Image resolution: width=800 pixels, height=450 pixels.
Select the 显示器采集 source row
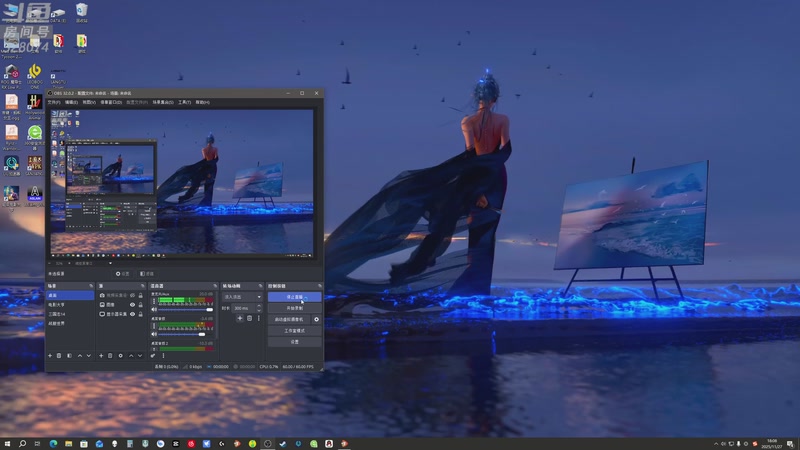tap(121, 314)
